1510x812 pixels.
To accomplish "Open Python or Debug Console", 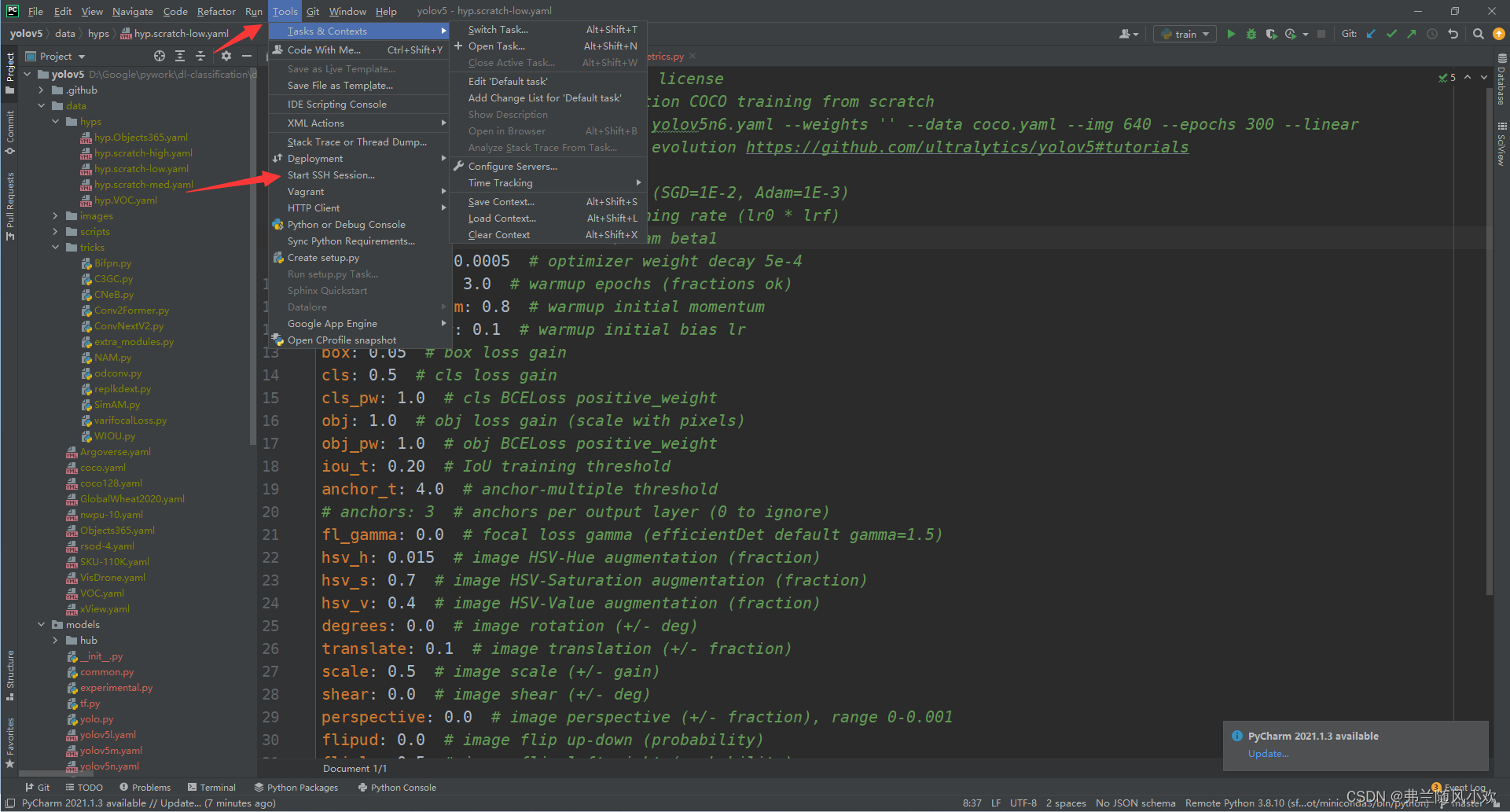I will [359, 224].
